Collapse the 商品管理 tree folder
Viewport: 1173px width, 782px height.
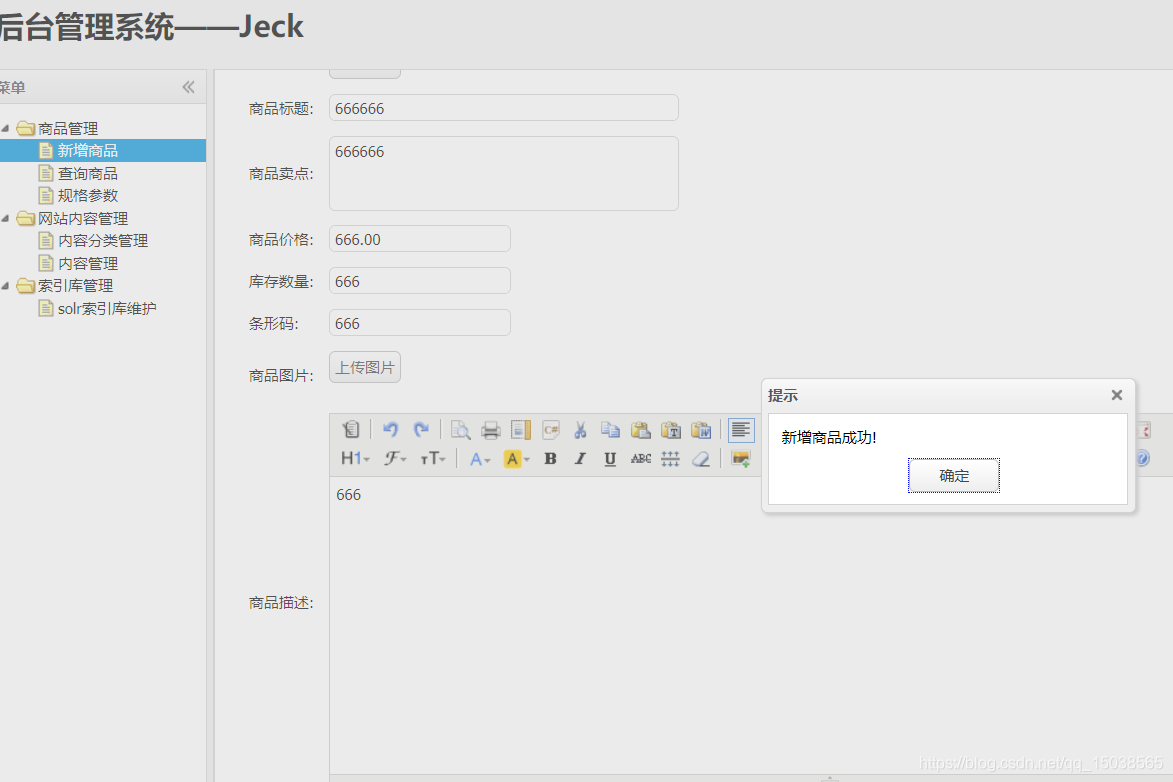click(5, 129)
